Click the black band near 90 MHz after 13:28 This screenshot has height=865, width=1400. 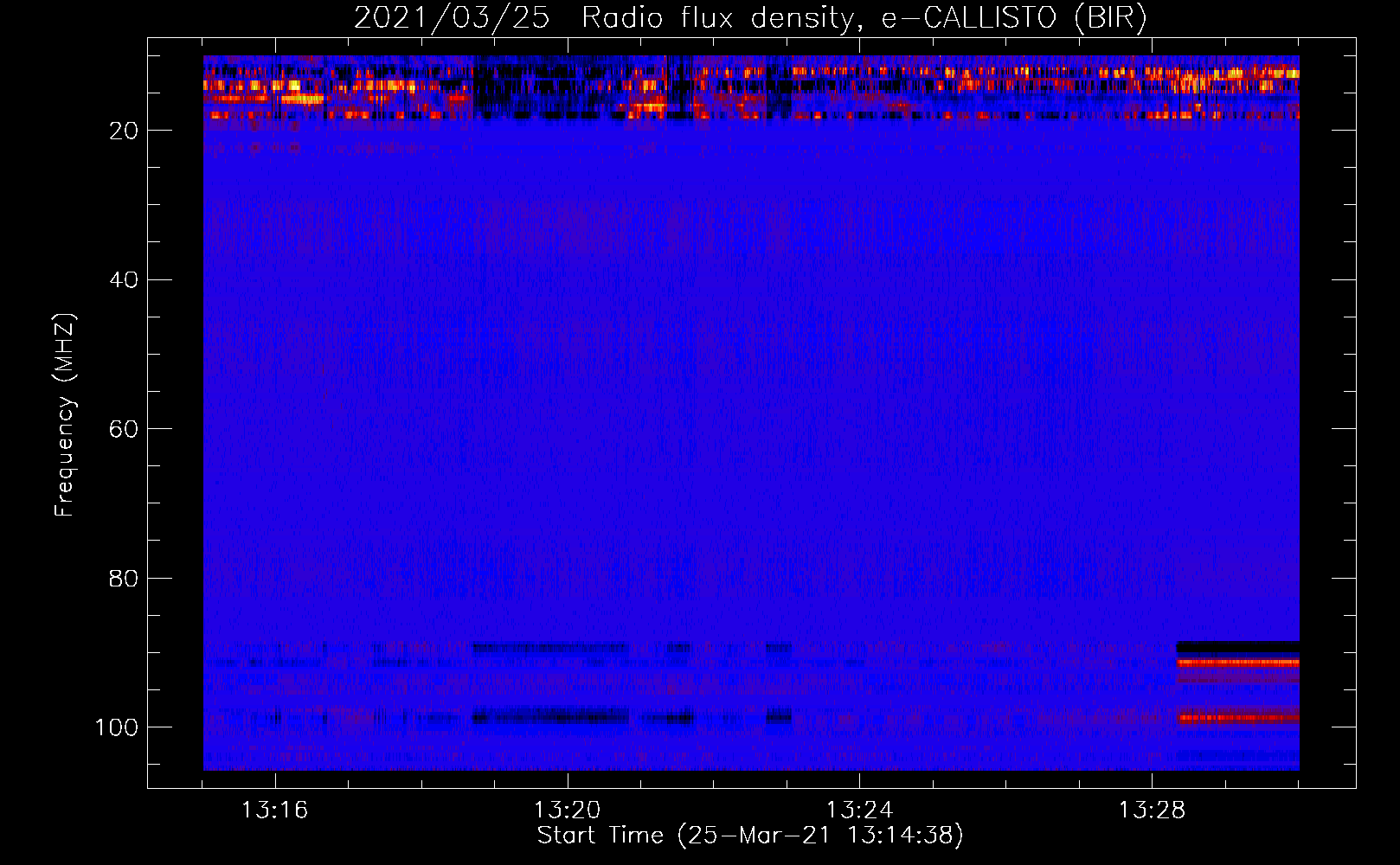pyautogui.click(x=1237, y=647)
